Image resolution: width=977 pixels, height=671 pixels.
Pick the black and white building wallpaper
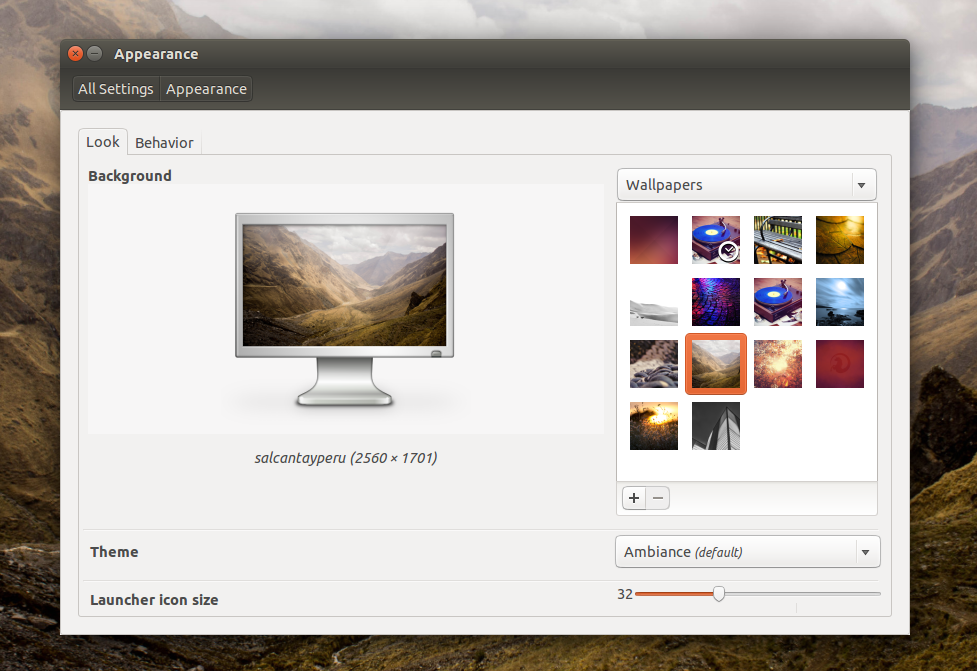tap(716, 426)
